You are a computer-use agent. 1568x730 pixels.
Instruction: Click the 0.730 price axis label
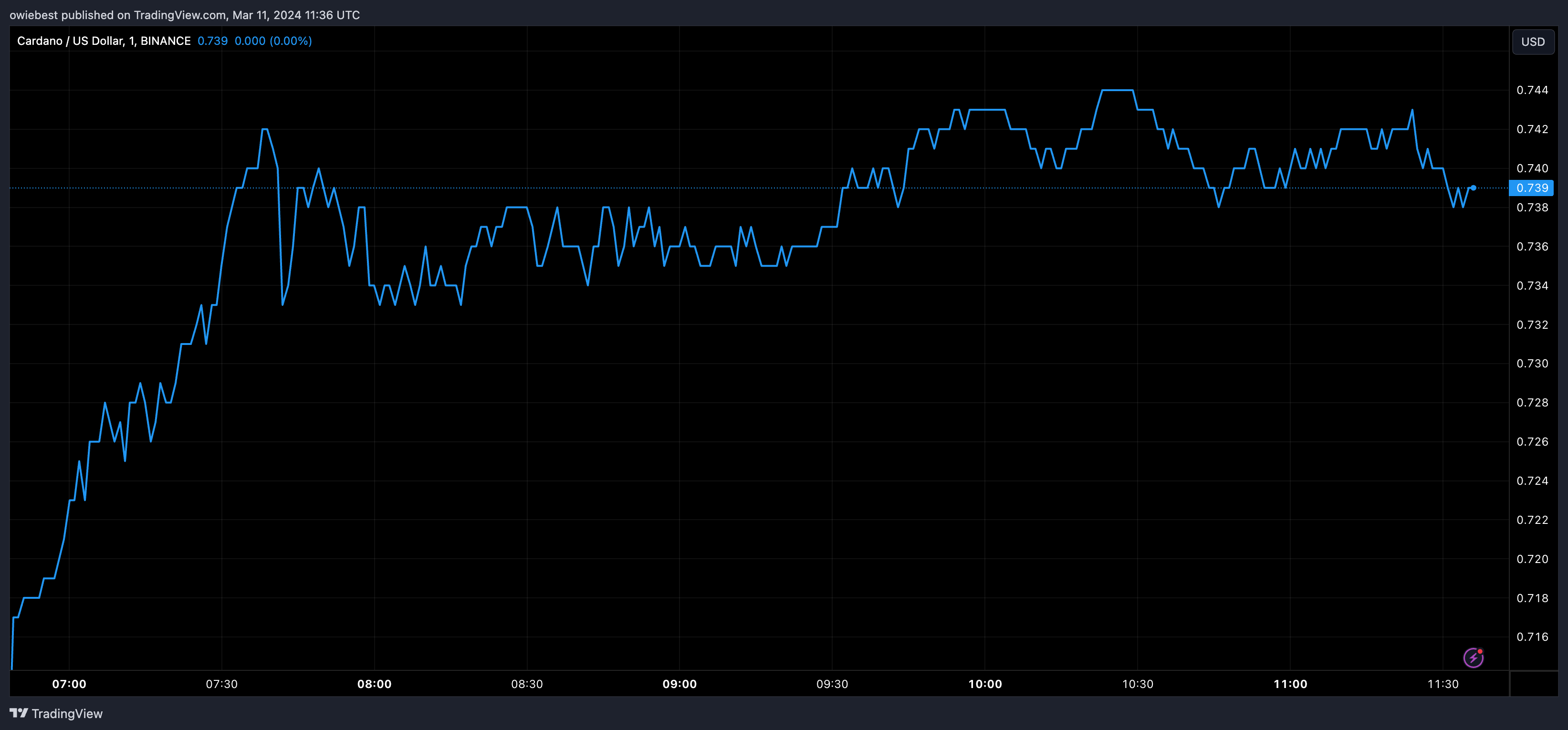click(x=1532, y=364)
